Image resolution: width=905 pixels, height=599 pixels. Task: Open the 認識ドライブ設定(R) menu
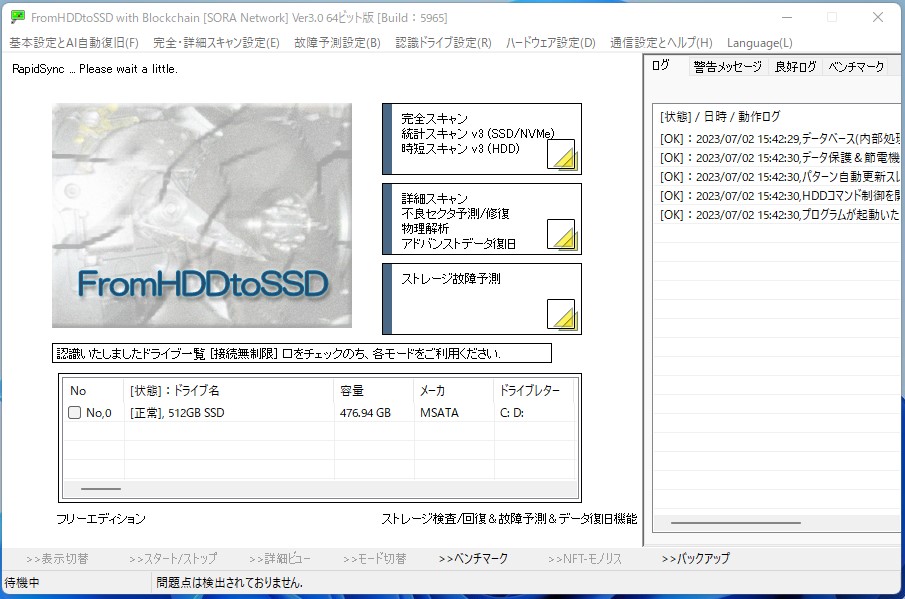[x=443, y=43]
